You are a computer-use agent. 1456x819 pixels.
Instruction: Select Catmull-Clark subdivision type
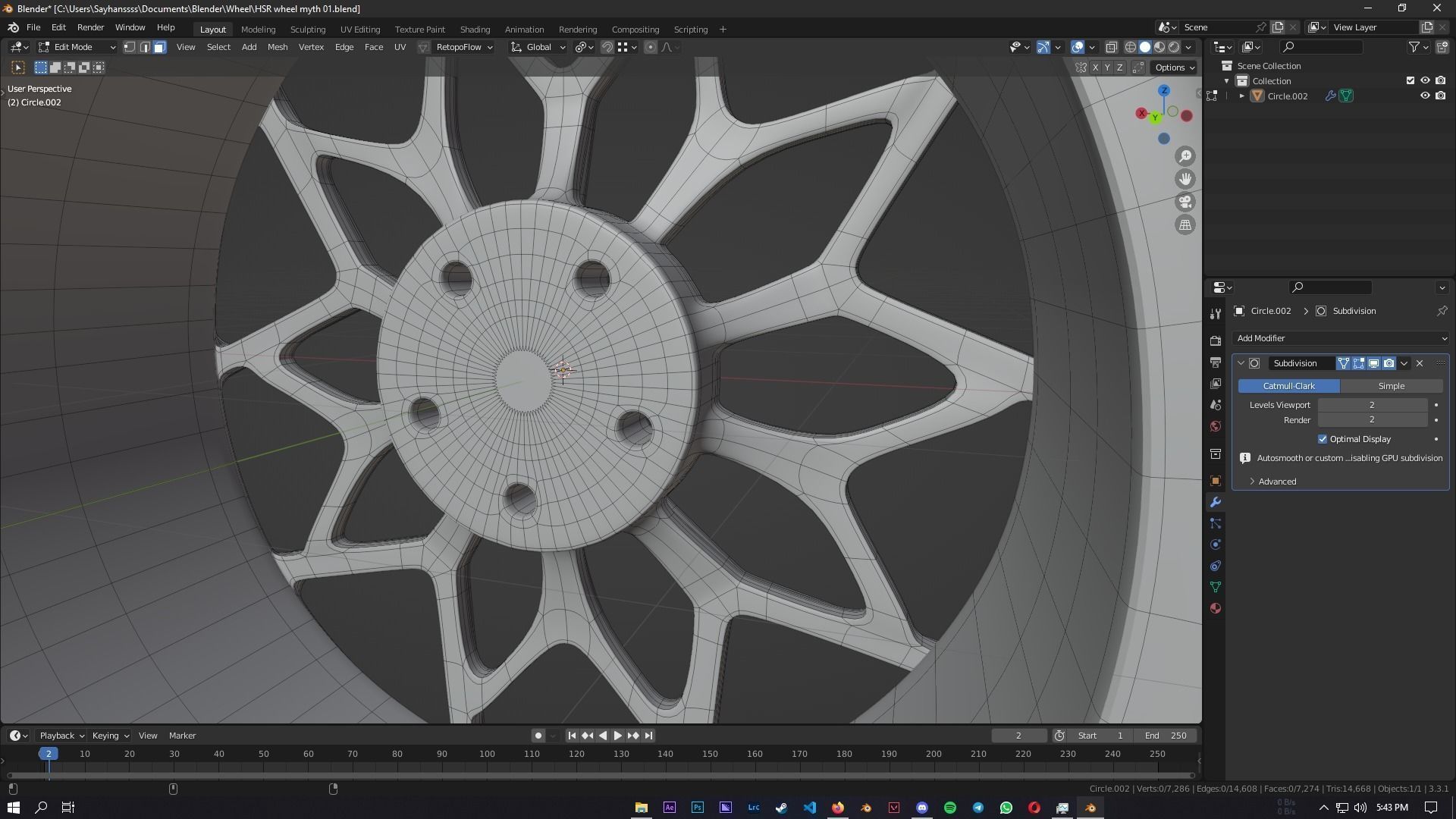(x=1288, y=386)
